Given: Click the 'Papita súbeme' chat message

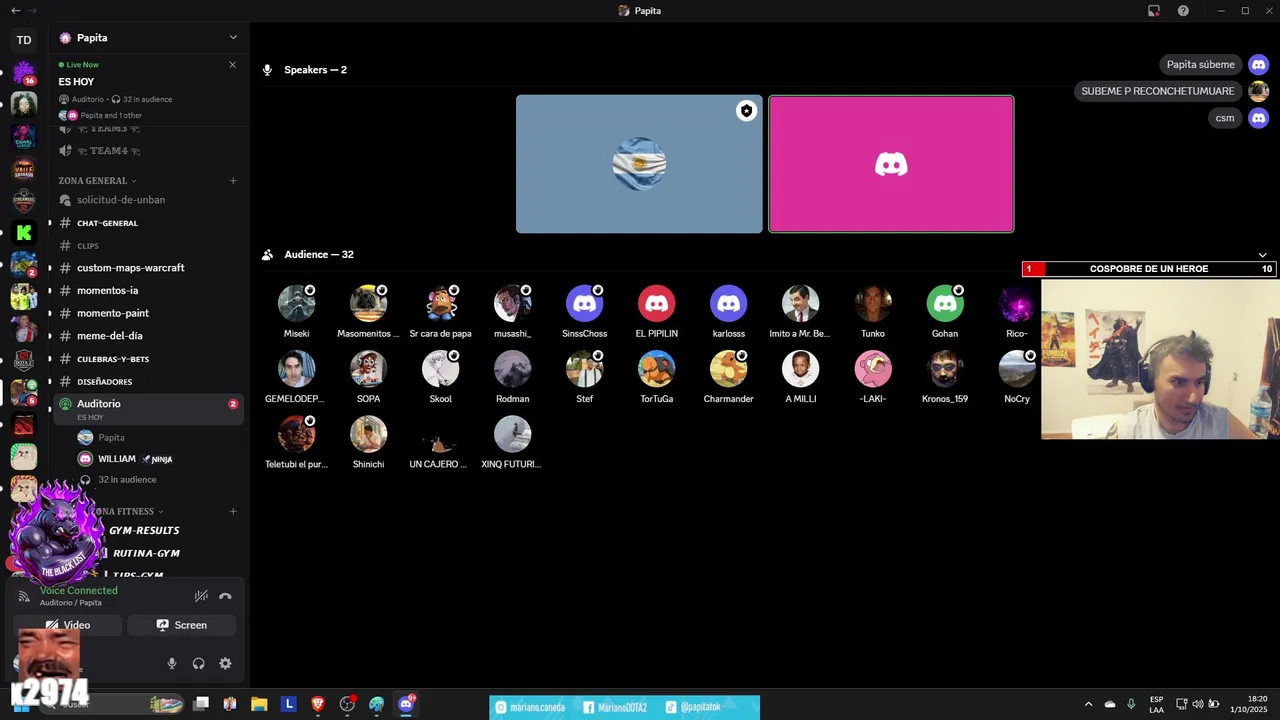Looking at the screenshot, I should 1201,65.
